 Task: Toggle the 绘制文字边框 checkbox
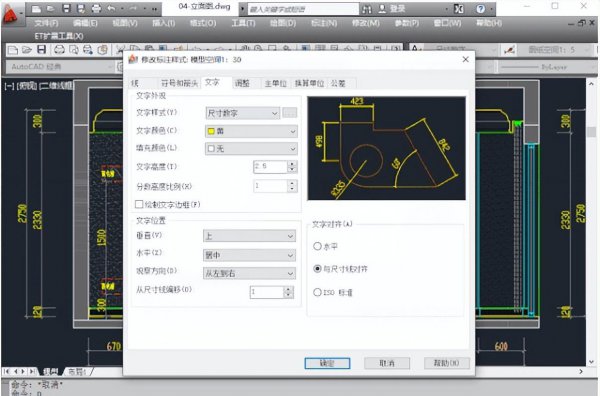[x=139, y=204]
